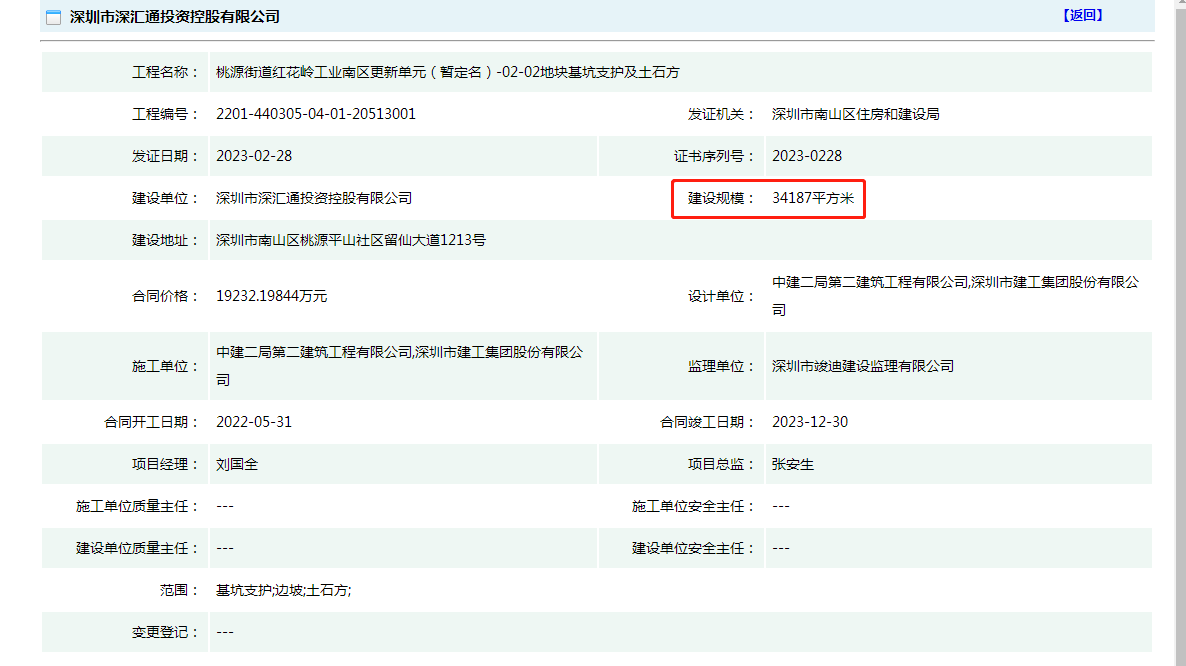Select the project name text starting with 桃源街道红花岭
Screen dimensions: 1186x666
point(448,73)
